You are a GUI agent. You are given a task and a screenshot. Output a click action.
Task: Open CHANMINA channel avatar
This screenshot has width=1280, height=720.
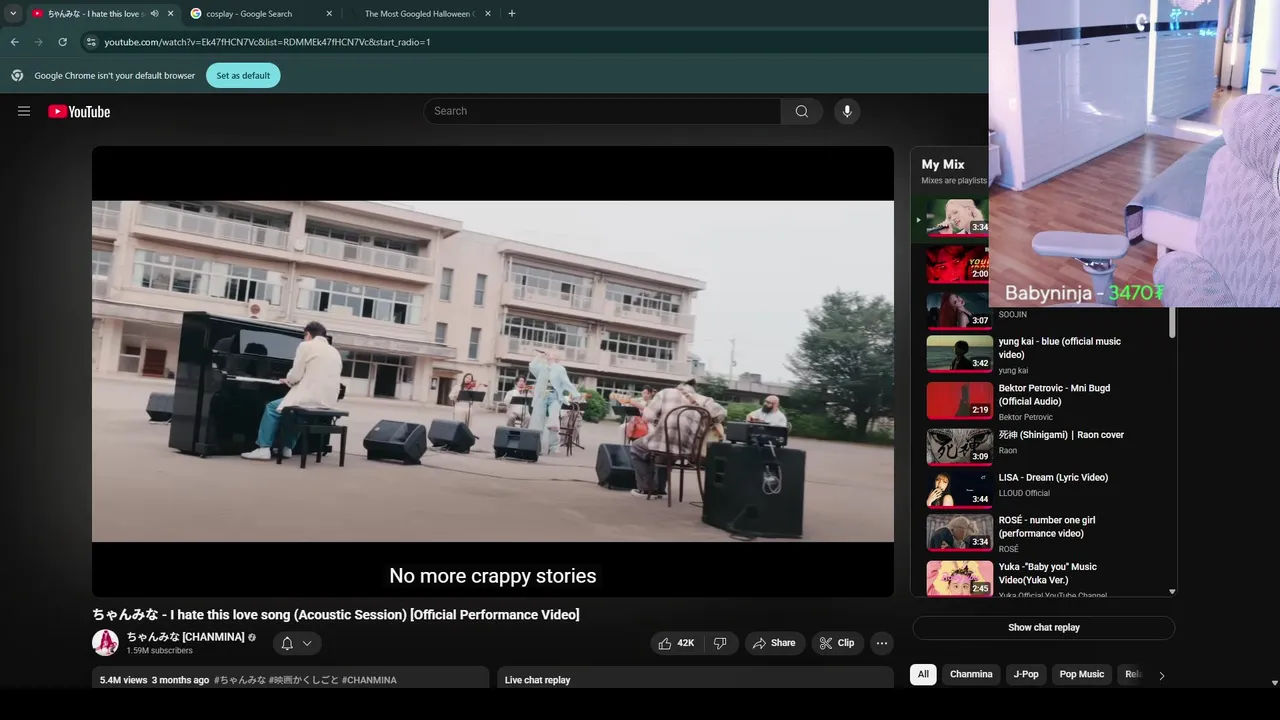pyautogui.click(x=105, y=643)
